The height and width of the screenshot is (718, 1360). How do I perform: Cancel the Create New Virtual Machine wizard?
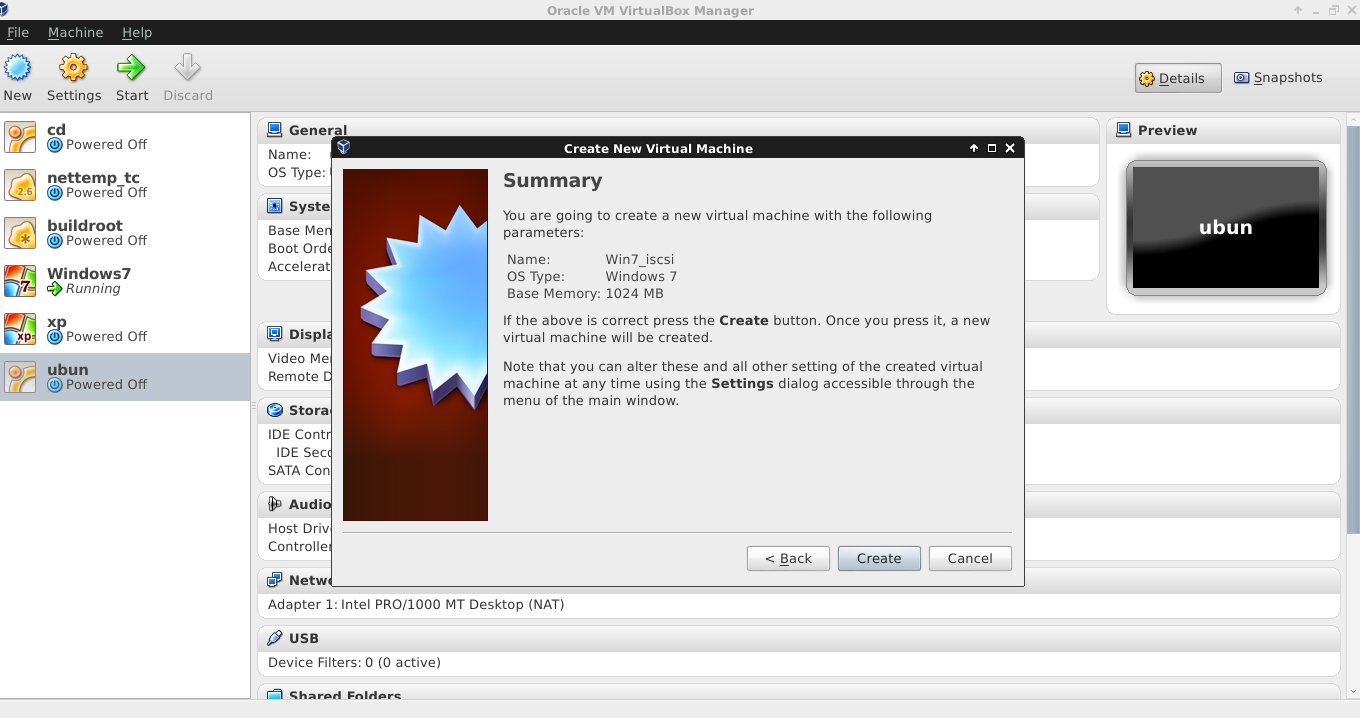tap(970, 558)
